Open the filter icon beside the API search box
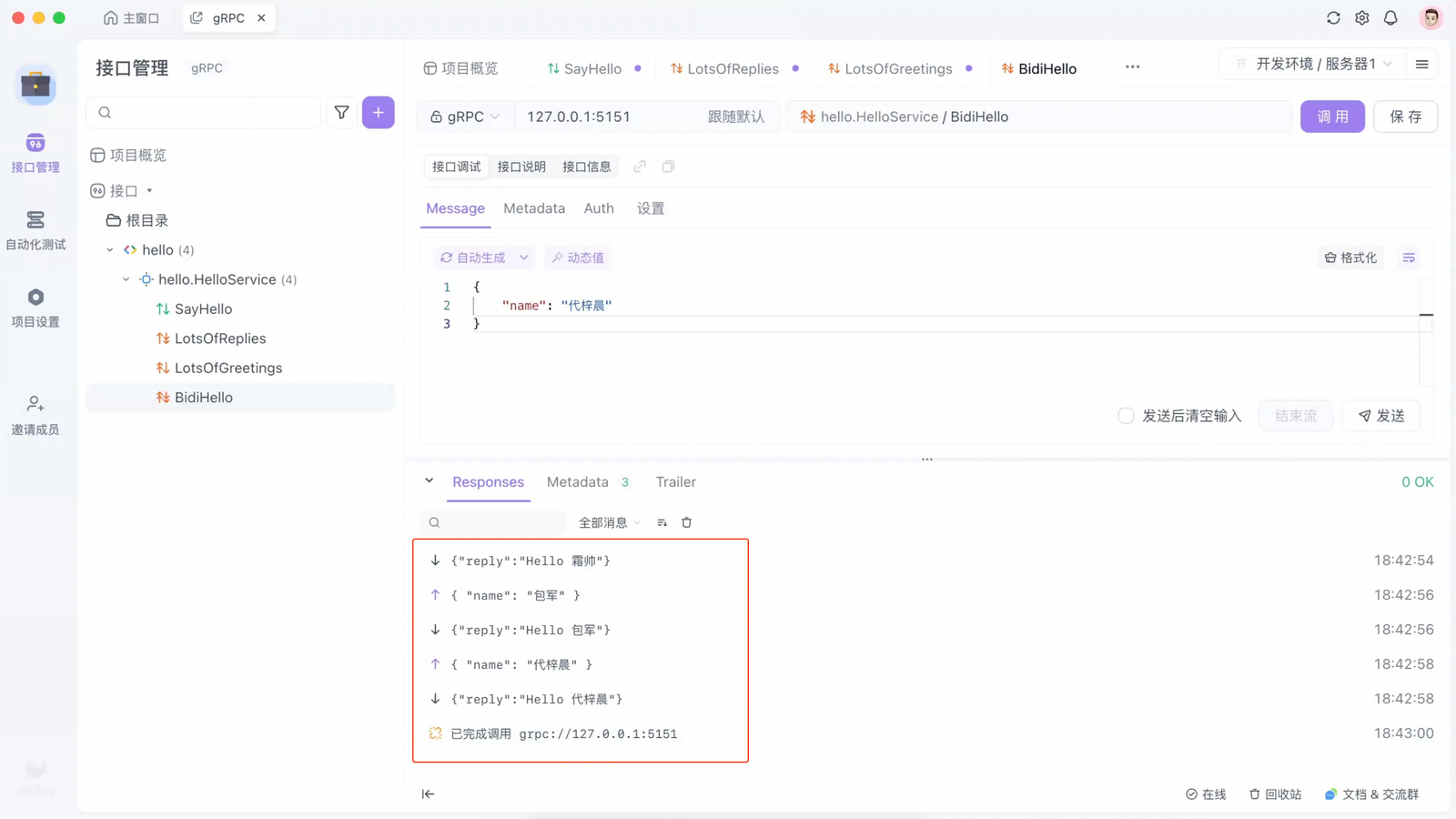The image size is (1456, 819). coord(341,112)
